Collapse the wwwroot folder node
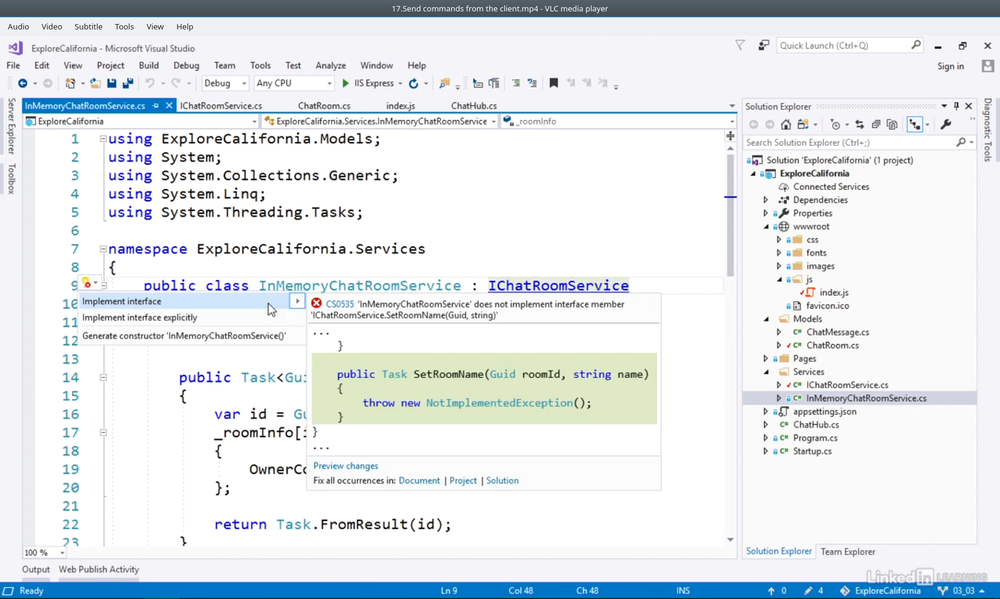 (x=766, y=226)
